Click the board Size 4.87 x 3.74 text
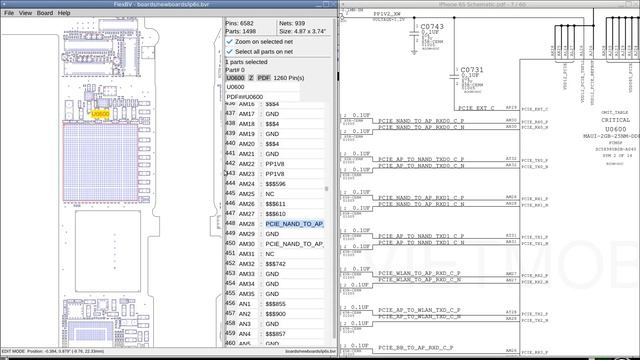The width and height of the screenshot is (640, 360). [302, 31]
